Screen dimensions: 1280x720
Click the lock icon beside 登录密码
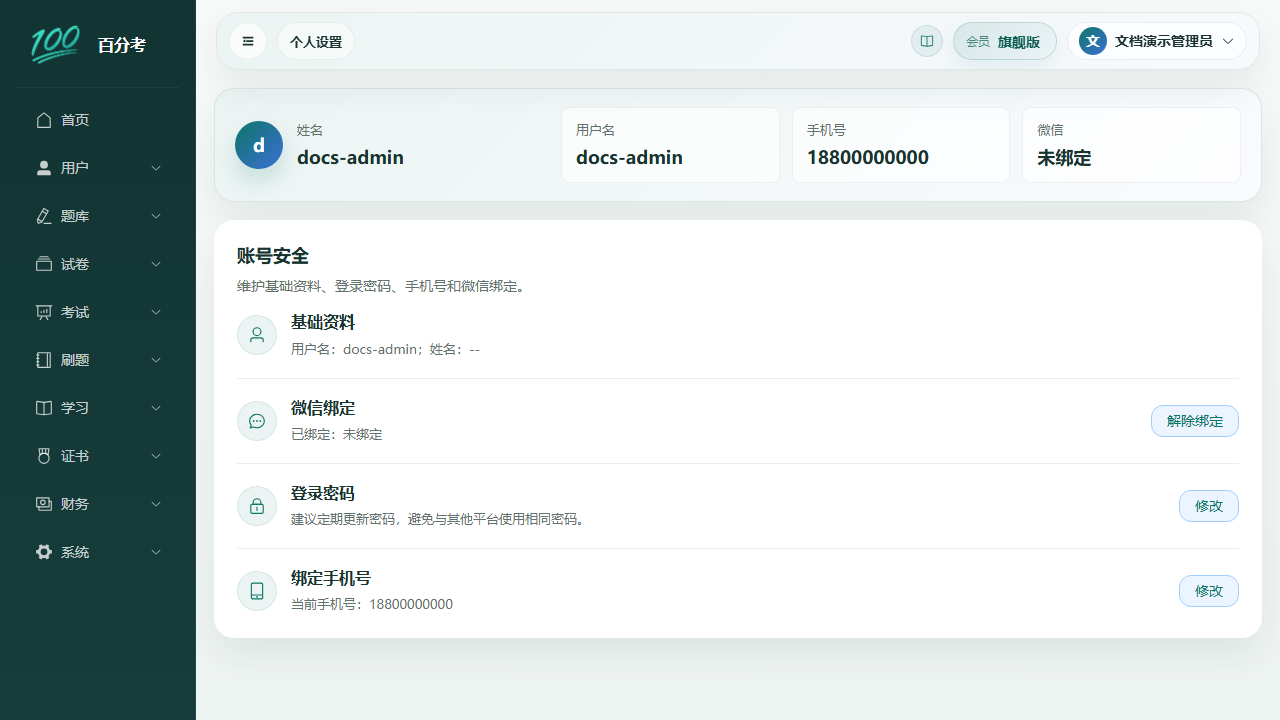pyautogui.click(x=257, y=506)
